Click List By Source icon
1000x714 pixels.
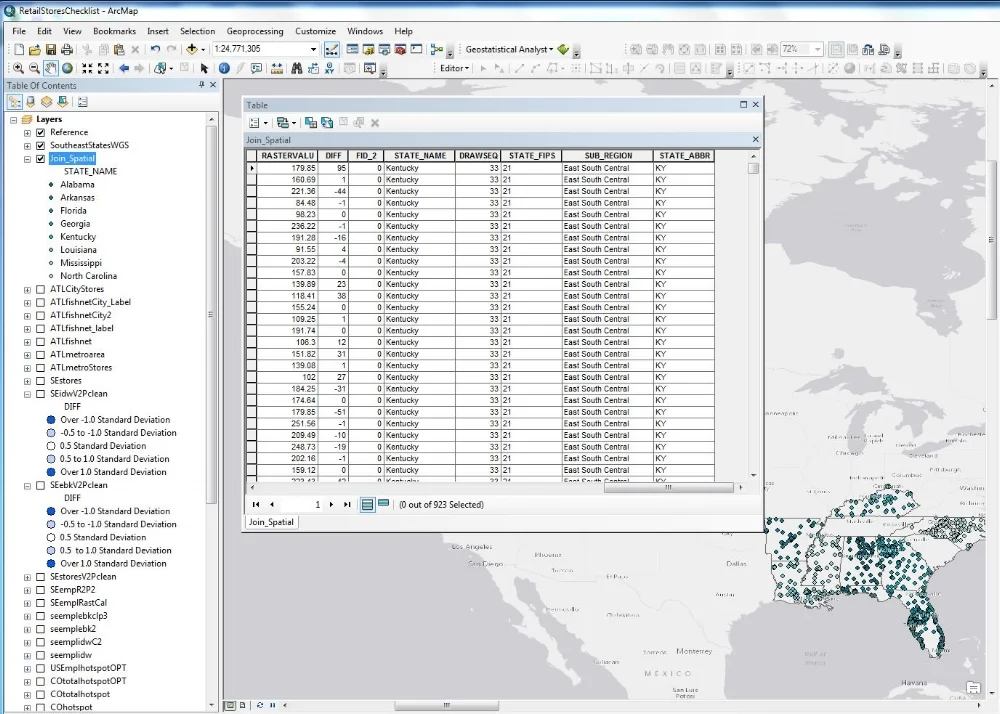pyautogui.click(x=31, y=101)
